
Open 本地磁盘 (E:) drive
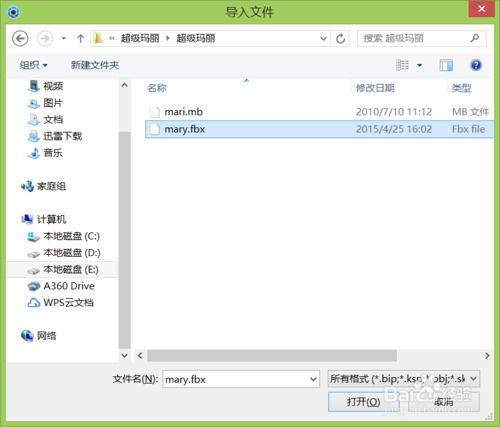click(63, 270)
